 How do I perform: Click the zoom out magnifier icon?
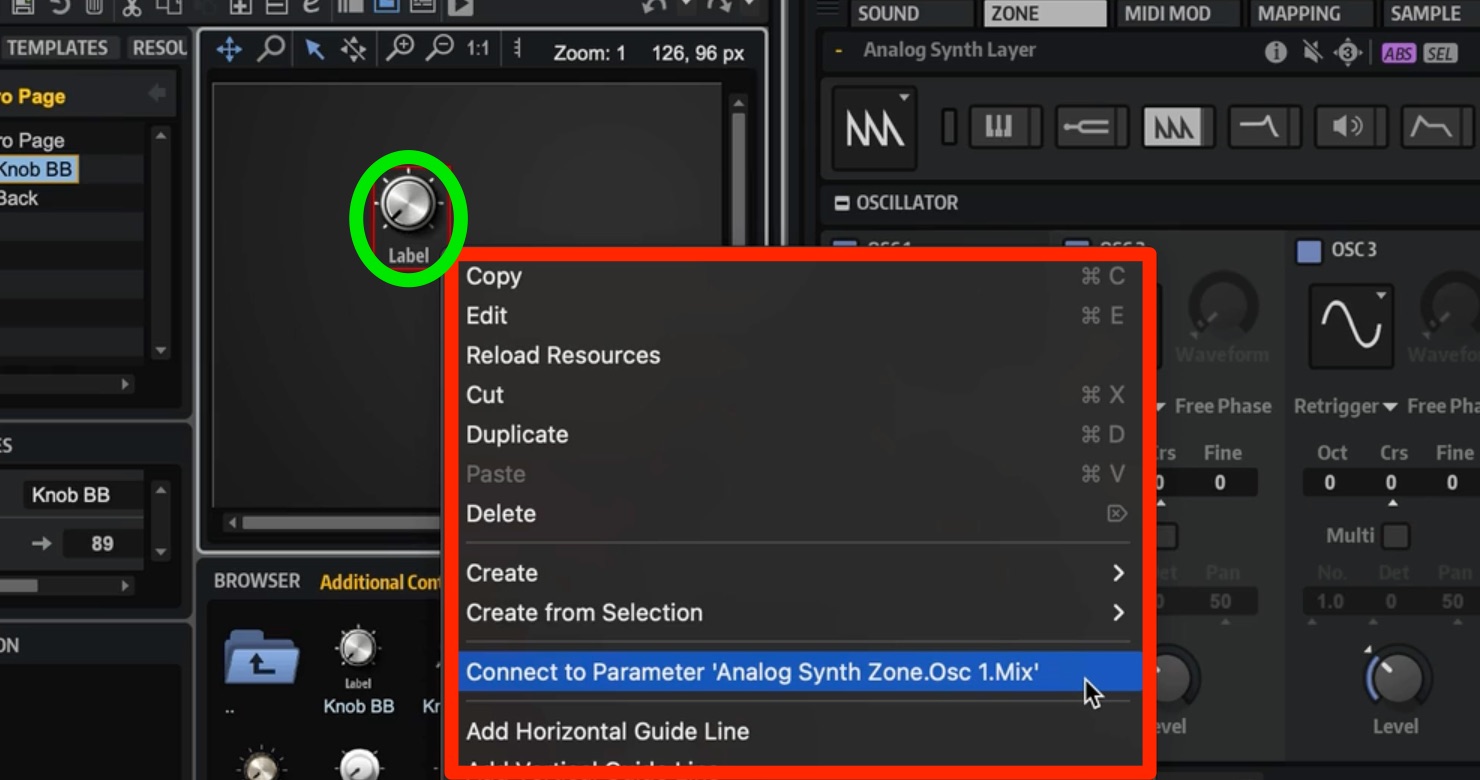(x=439, y=49)
